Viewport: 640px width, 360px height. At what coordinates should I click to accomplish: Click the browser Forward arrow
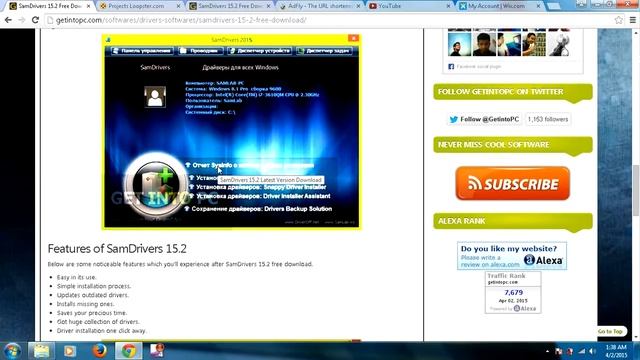point(22,20)
